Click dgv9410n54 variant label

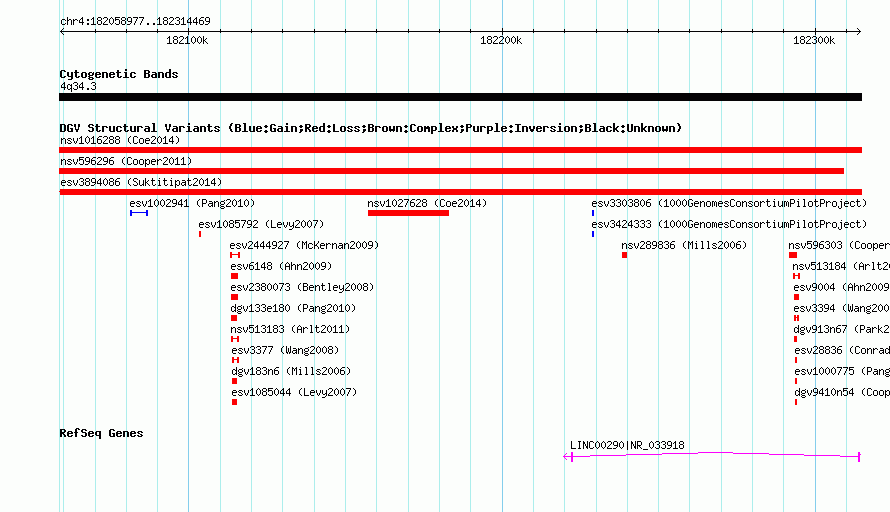[x=842, y=392]
